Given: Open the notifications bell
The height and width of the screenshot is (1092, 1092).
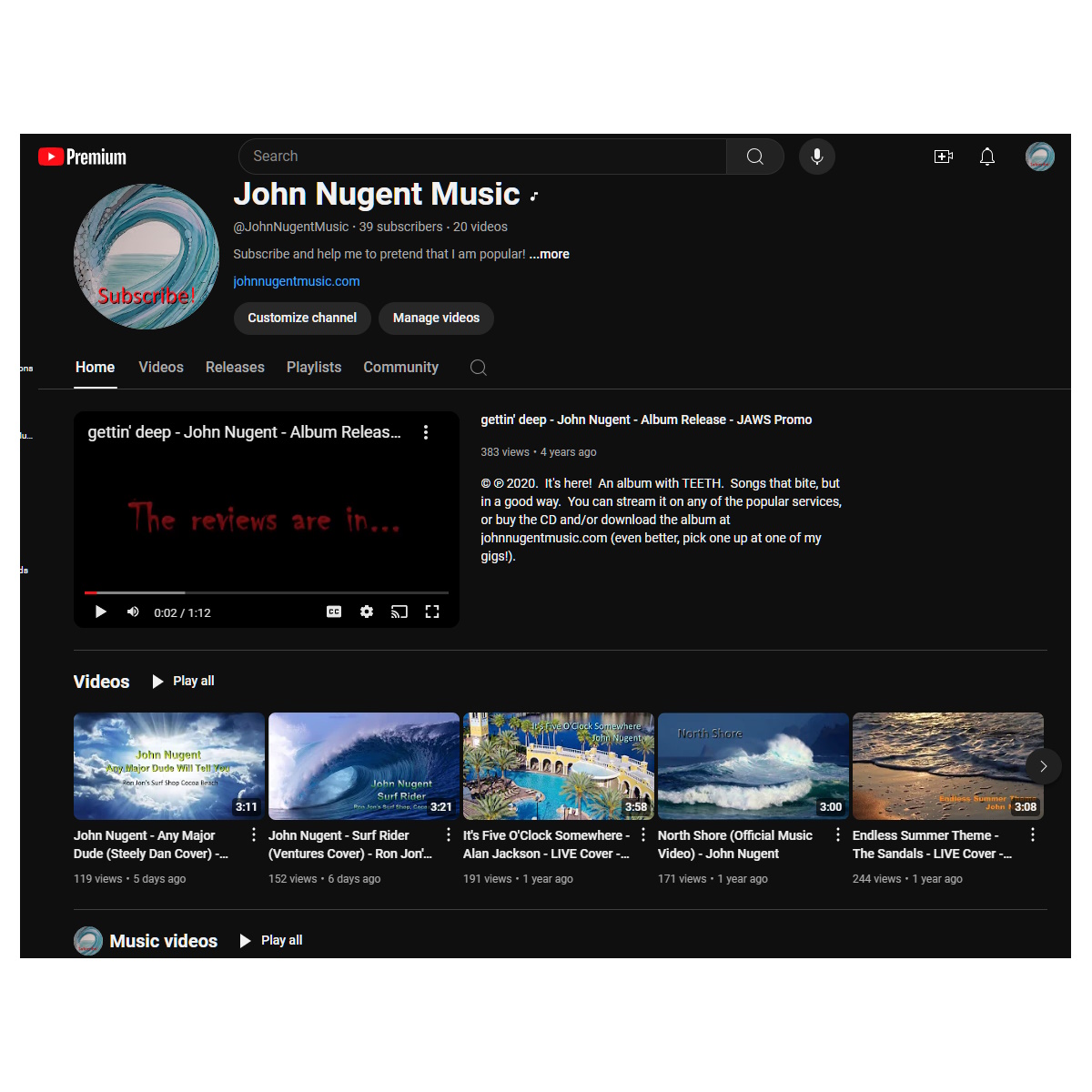Looking at the screenshot, I should click(x=986, y=157).
